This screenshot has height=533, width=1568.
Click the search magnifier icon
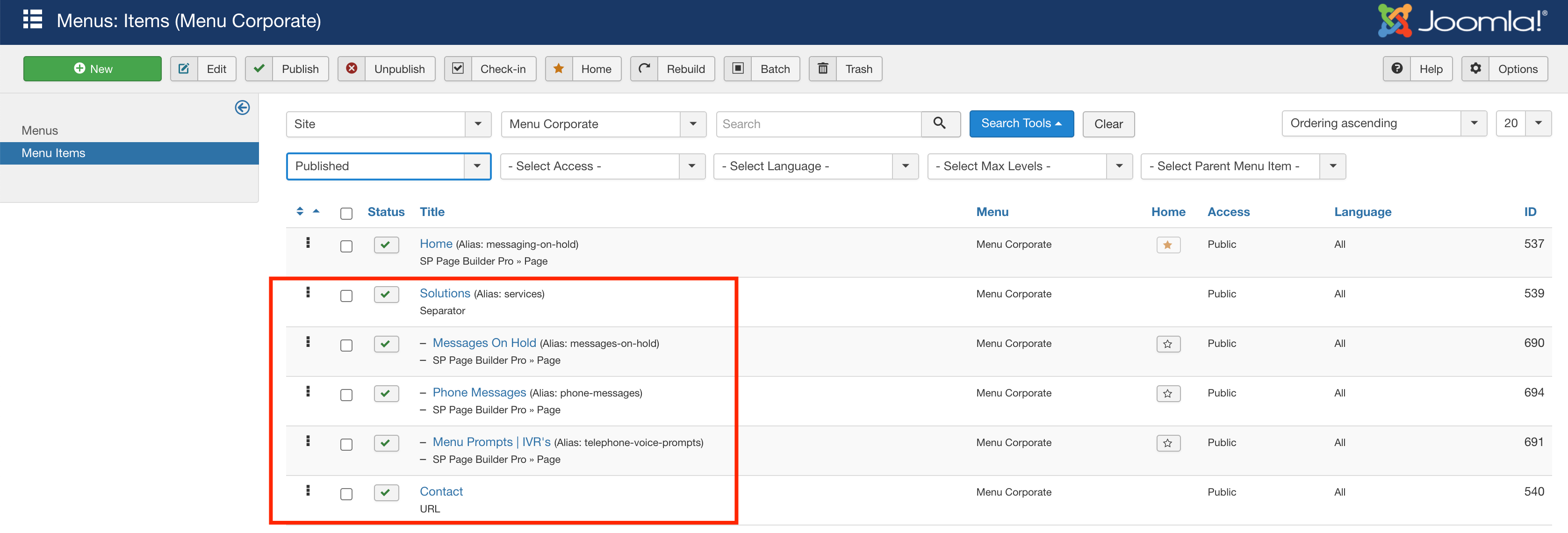point(939,123)
